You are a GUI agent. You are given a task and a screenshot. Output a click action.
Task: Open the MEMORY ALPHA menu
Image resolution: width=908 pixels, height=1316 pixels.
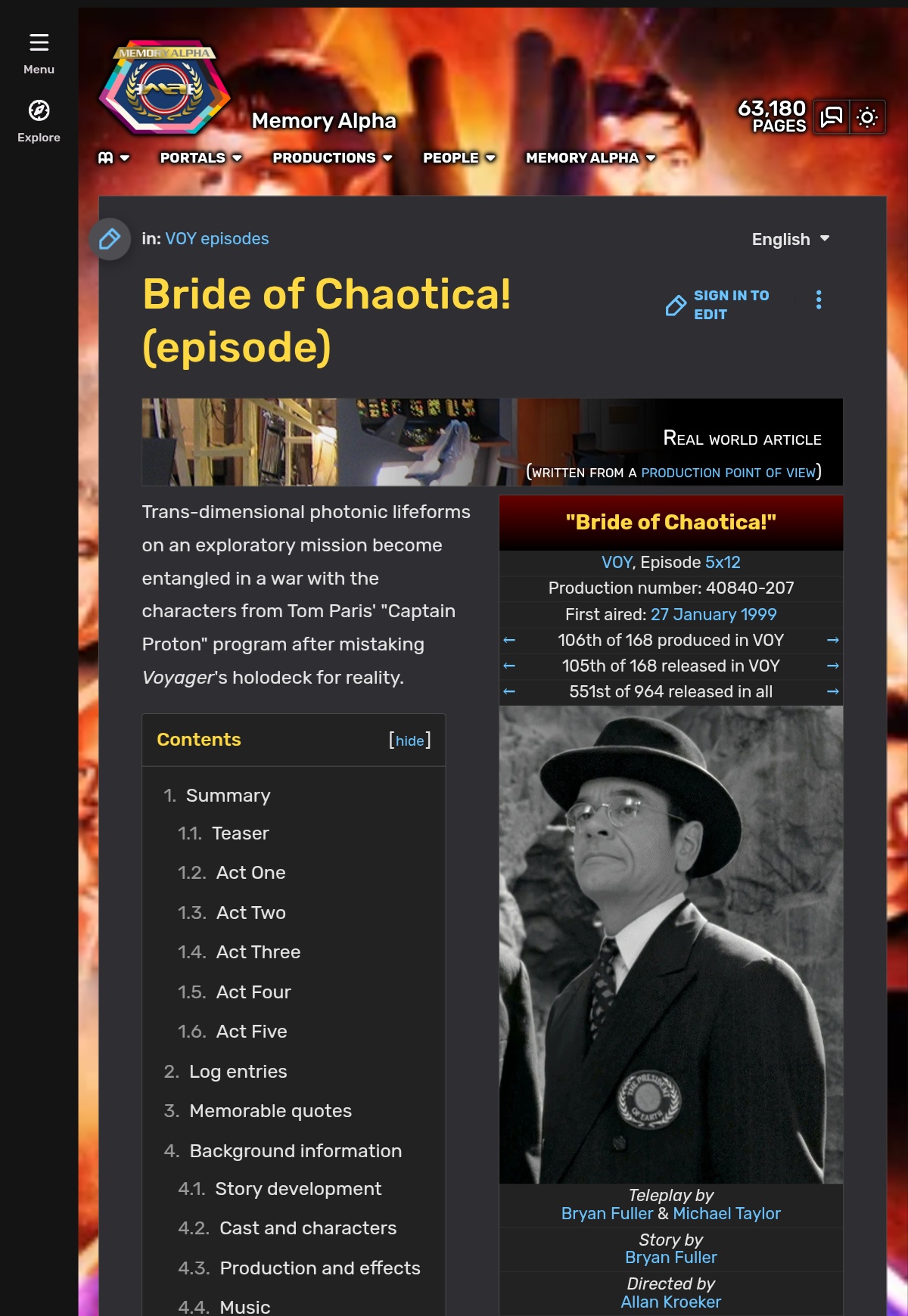click(x=591, y=158)
